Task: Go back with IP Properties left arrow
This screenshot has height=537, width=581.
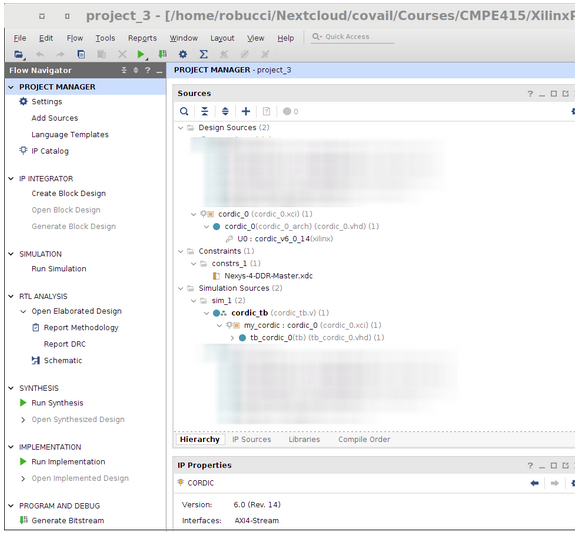Action: pyautogui.click(x=534, y=484)
